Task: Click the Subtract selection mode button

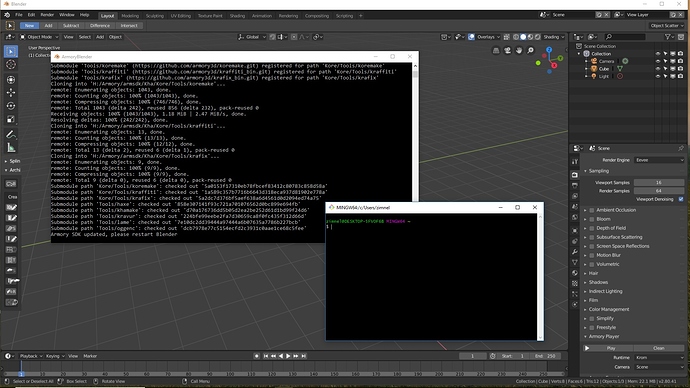Action: [71, 26]
